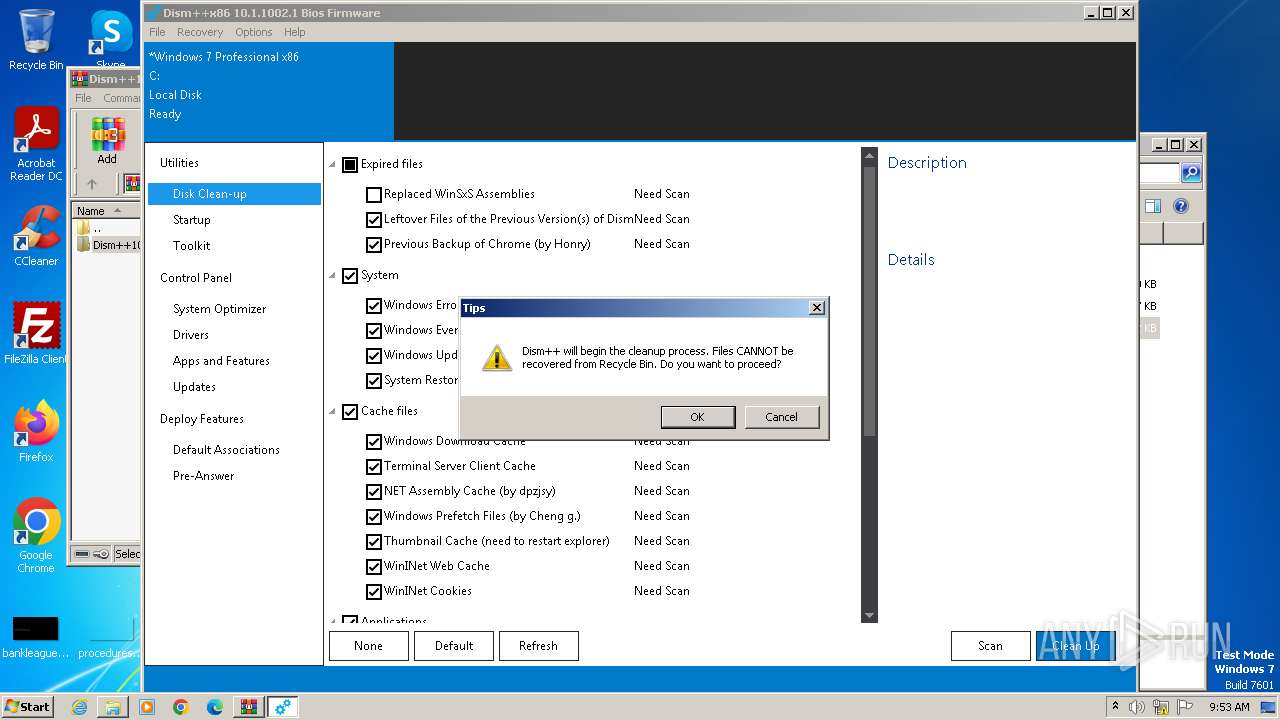
Task: Toggle the Expired files checkbox
Action: (350, 165)
